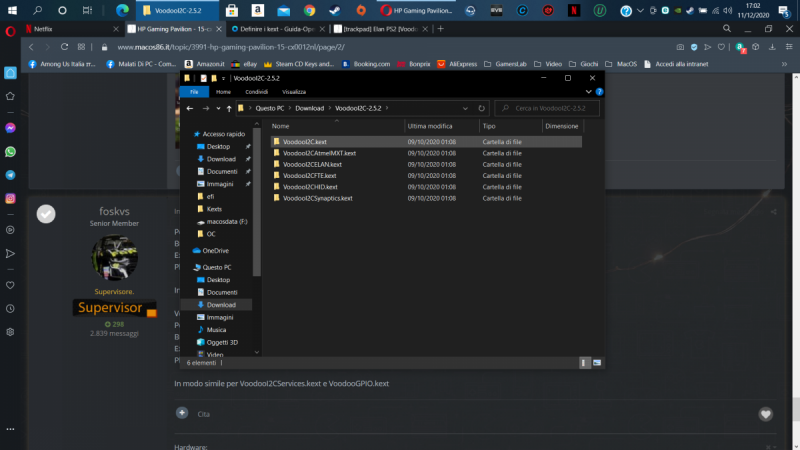Open WhatsApp in Opera sidebar
Screen dimensions: 800x450
click(10, 152)
